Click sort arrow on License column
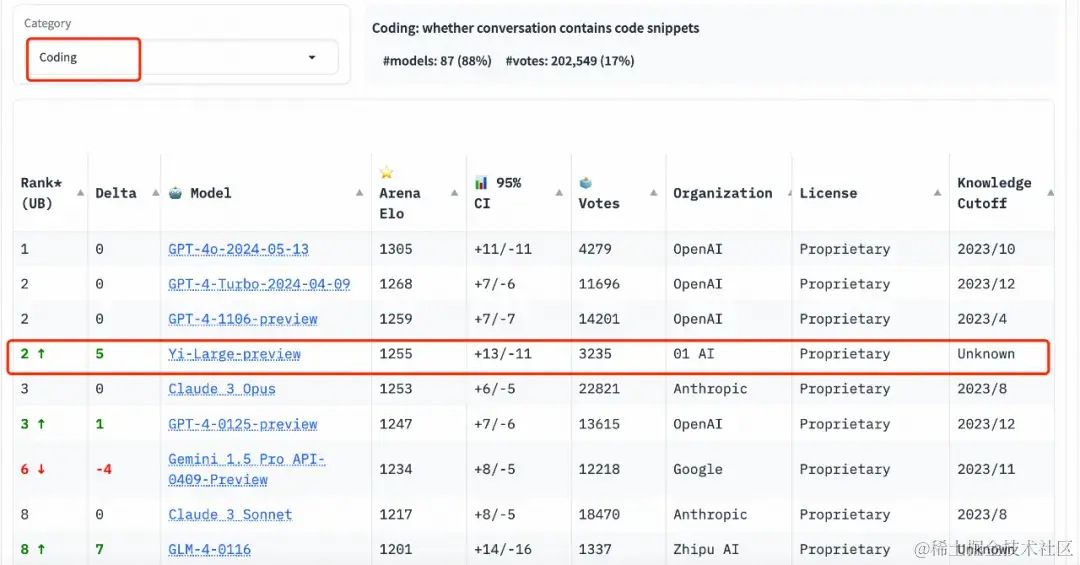The image size is (1080, 565). pyautogui.click(x=937, y=193)
